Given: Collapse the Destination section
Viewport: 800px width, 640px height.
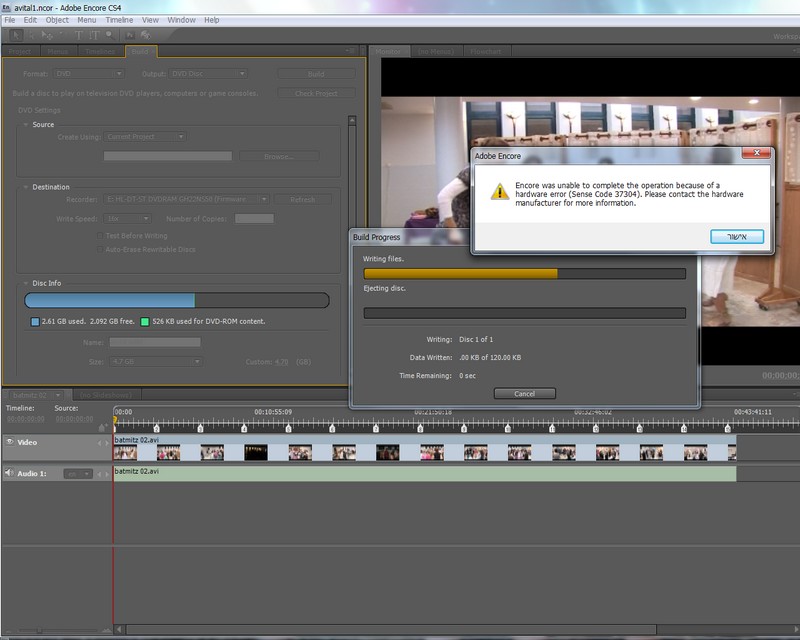Looking at the screenshot, I should pos(26,187).
